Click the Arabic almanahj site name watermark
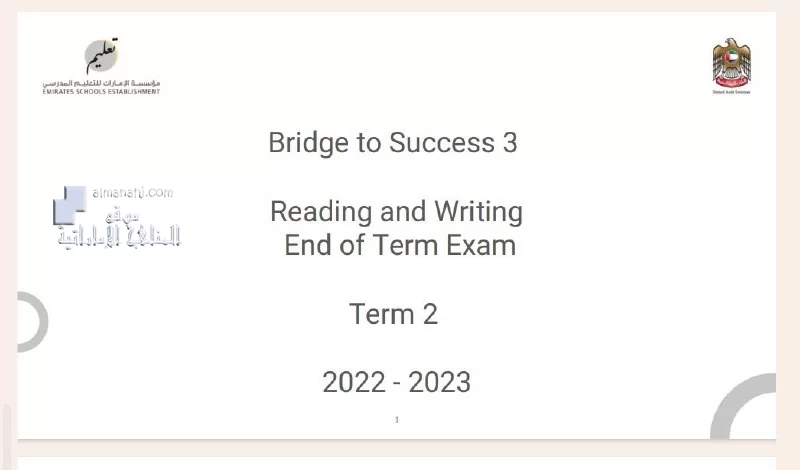 119,237
